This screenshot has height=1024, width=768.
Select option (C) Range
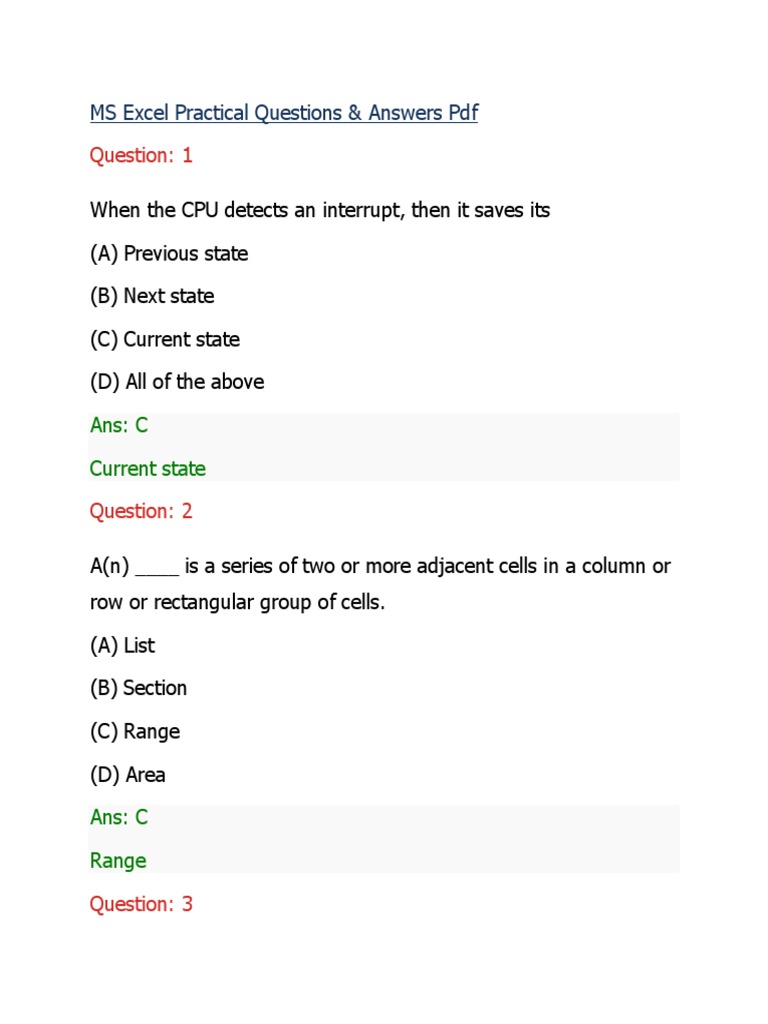(x=135, y=732)
